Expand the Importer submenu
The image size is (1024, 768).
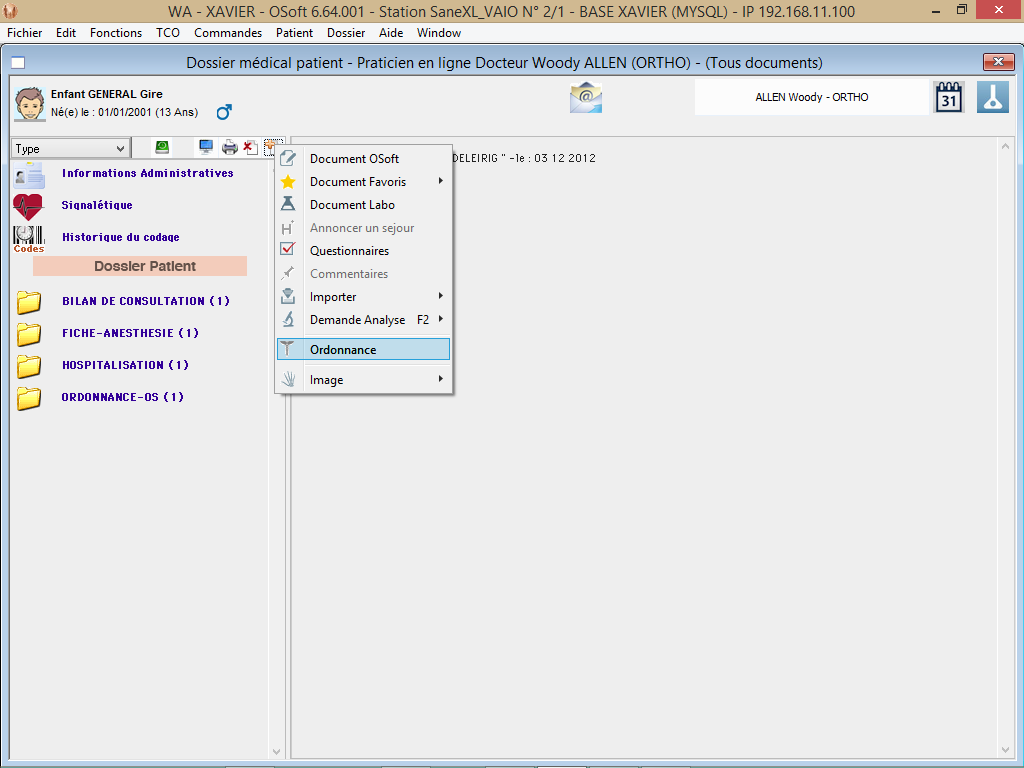click(364, 296)
